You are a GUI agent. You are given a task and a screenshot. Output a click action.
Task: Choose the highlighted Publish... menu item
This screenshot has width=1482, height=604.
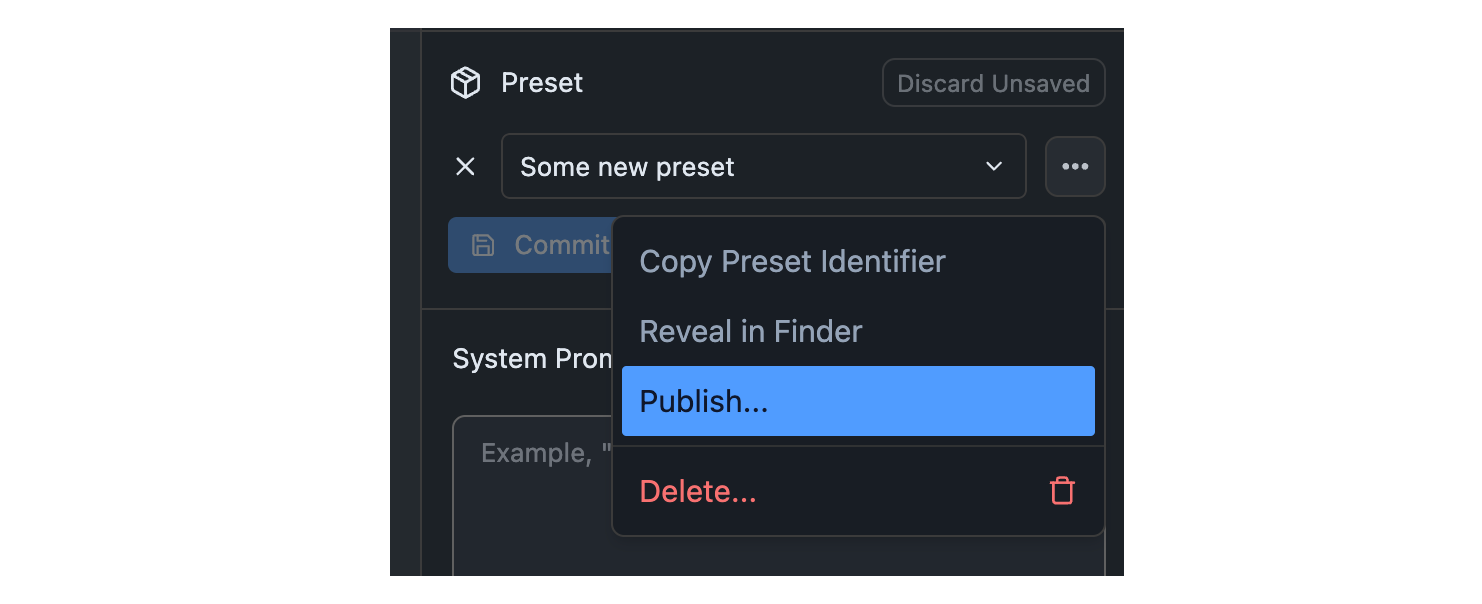click(x=858, y=401)
